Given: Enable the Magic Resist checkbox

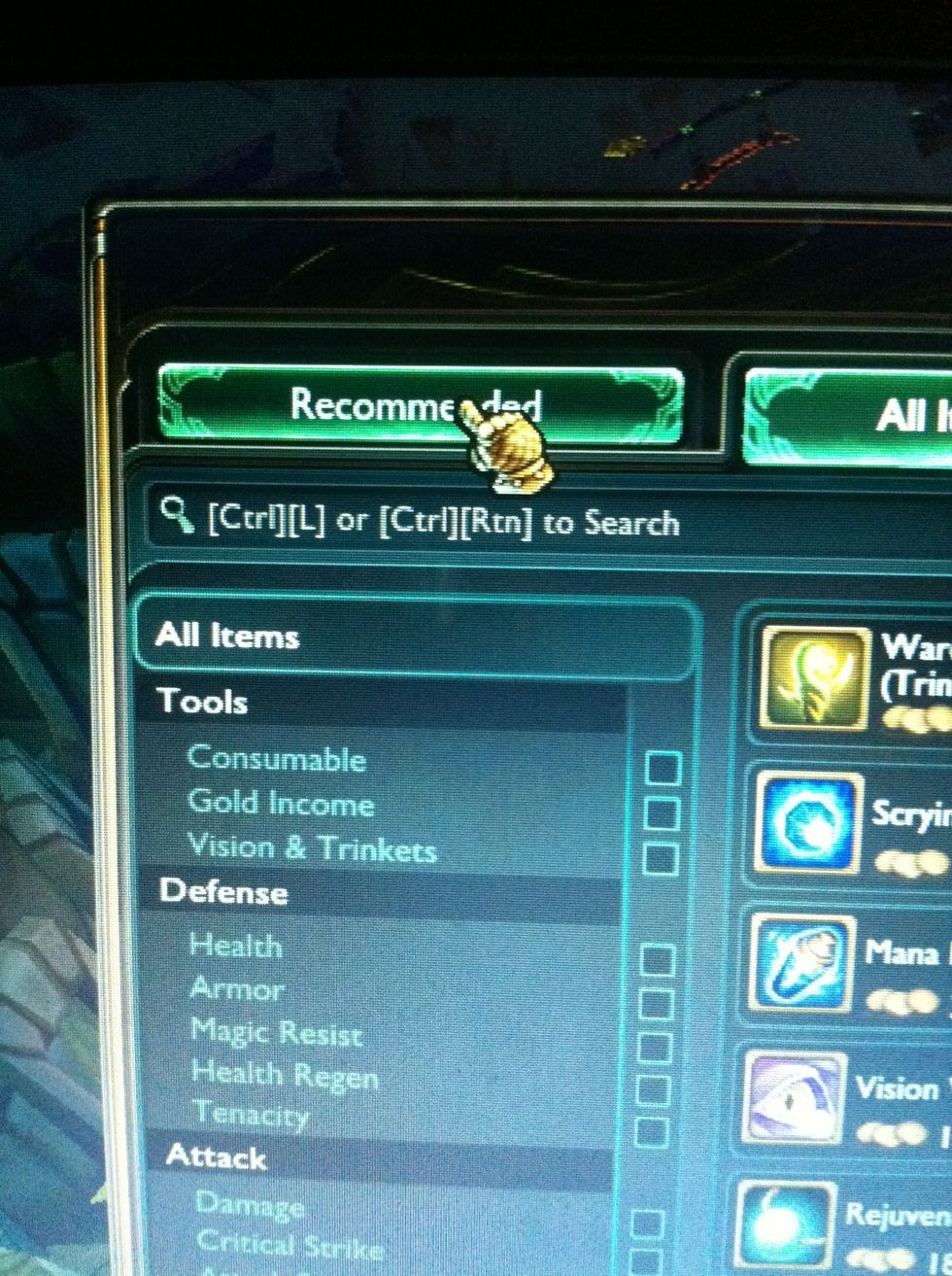Looking at the screenshot, I should 654,1048.
